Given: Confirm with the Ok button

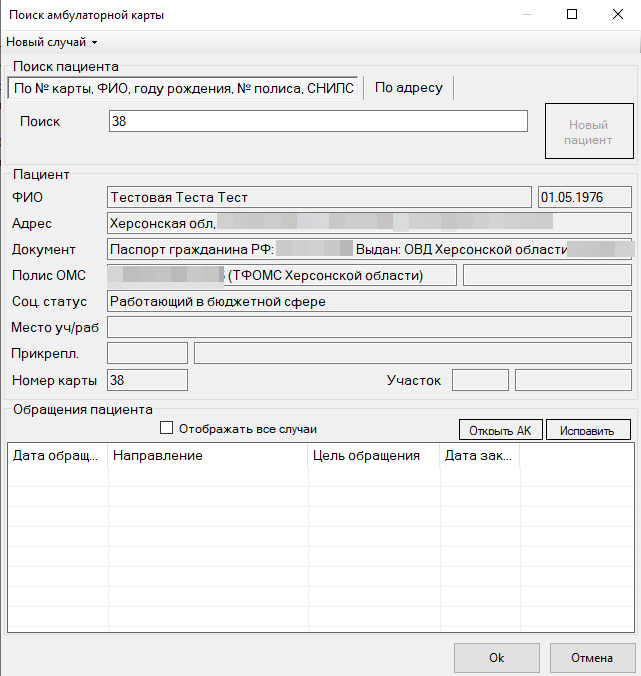Looking at the screenshot, I should (496, 658).
